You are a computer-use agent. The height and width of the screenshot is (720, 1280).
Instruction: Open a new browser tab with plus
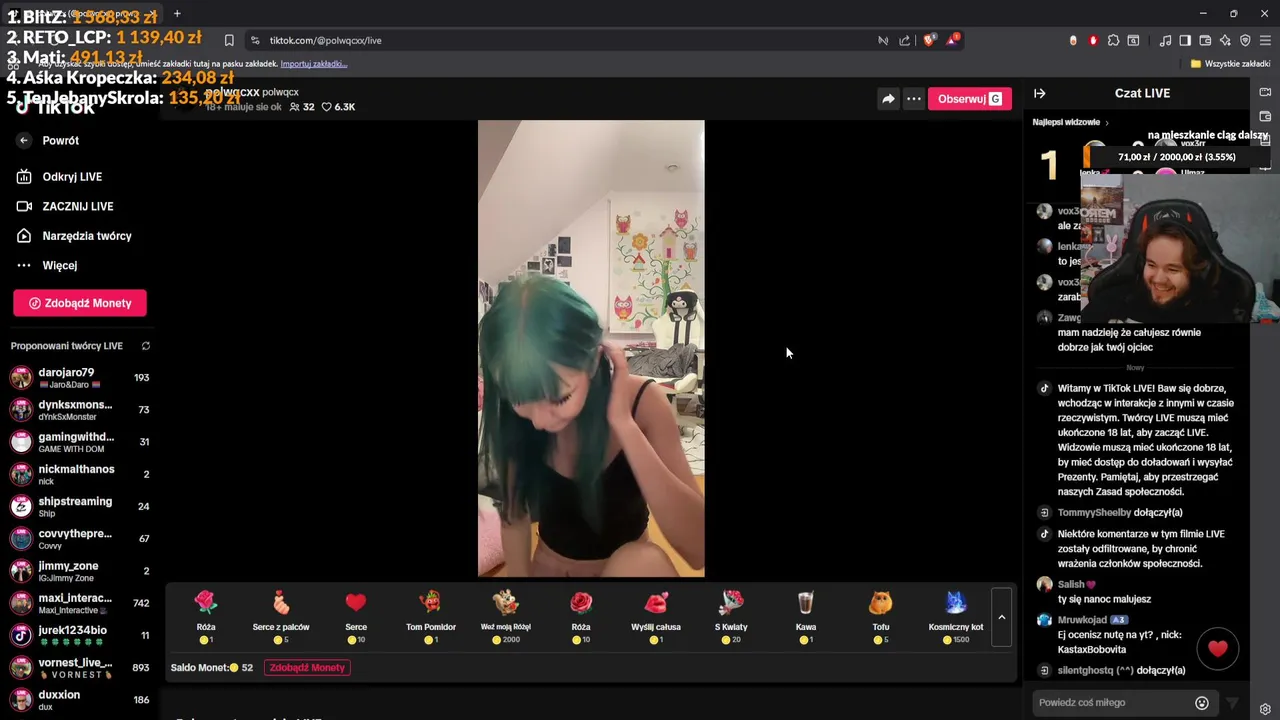click(177, 13)
